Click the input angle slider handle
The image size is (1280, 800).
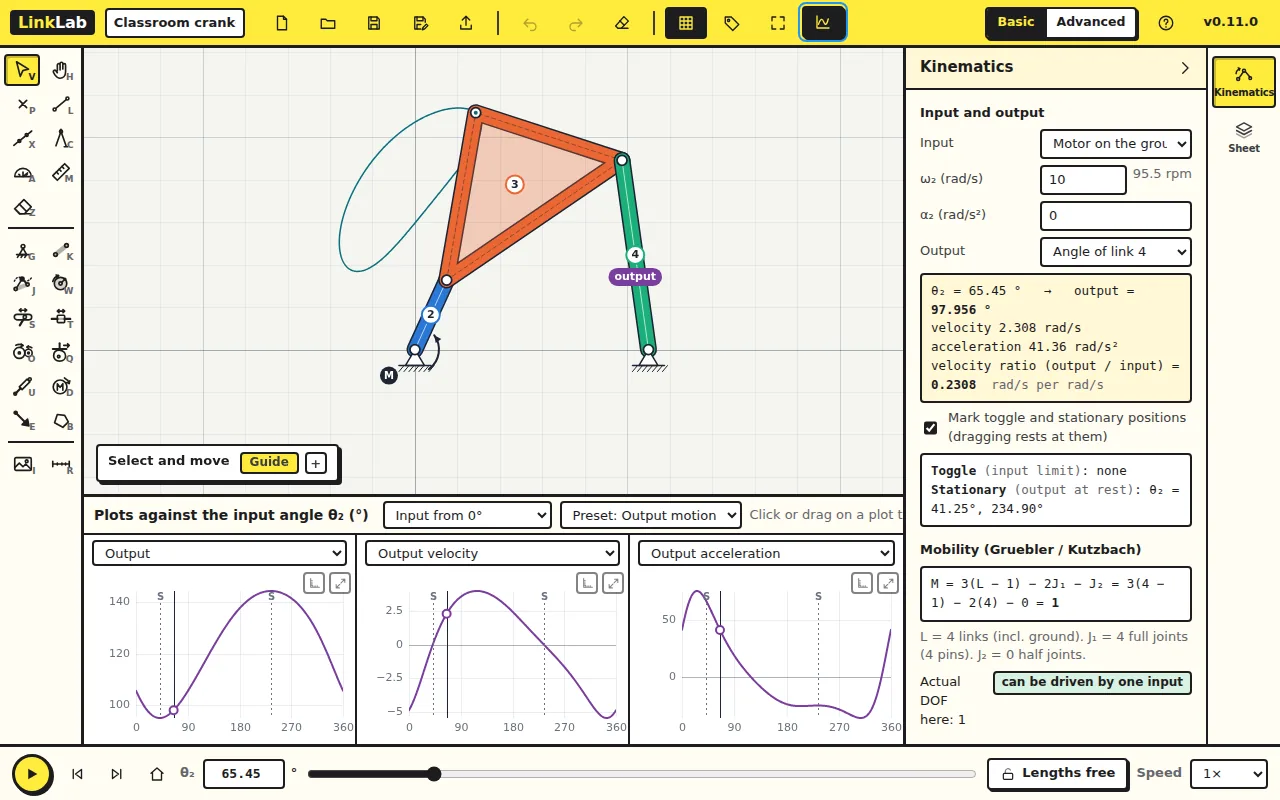pyautogui.click(x=434, y=774)
